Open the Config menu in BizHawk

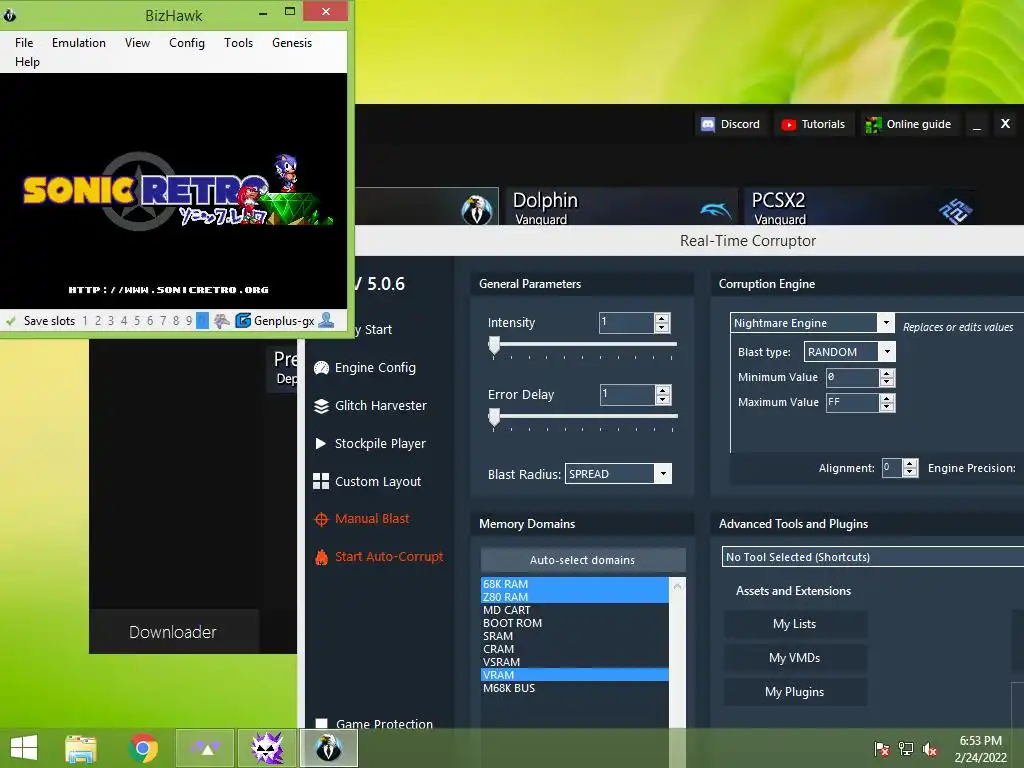(x=187, y=43)
